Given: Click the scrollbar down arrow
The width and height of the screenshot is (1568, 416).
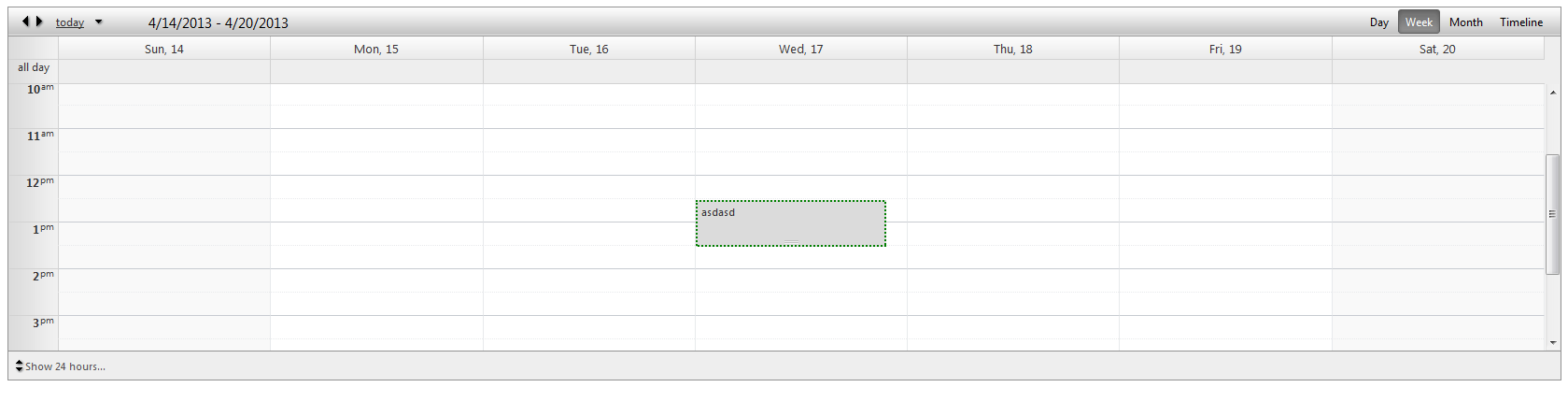Looking at the screenshot, I should pos(1552,343).
